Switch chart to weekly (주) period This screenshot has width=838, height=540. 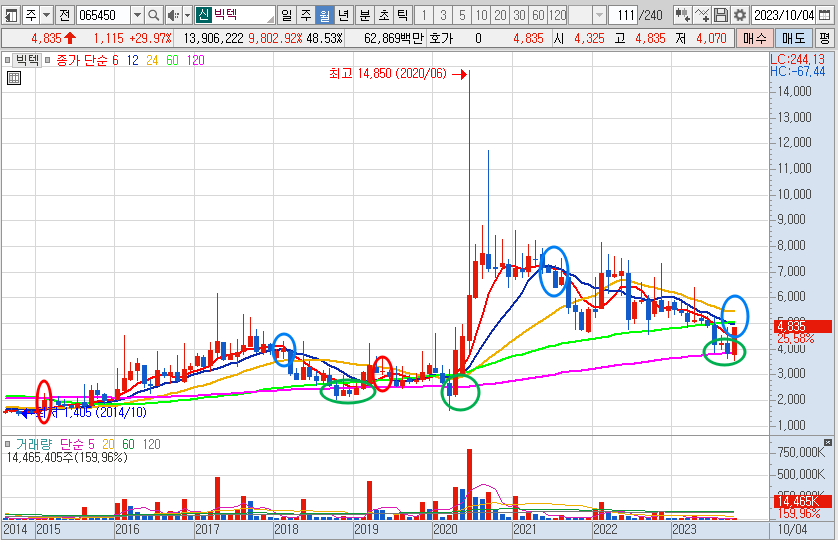[x=306, y=15]
